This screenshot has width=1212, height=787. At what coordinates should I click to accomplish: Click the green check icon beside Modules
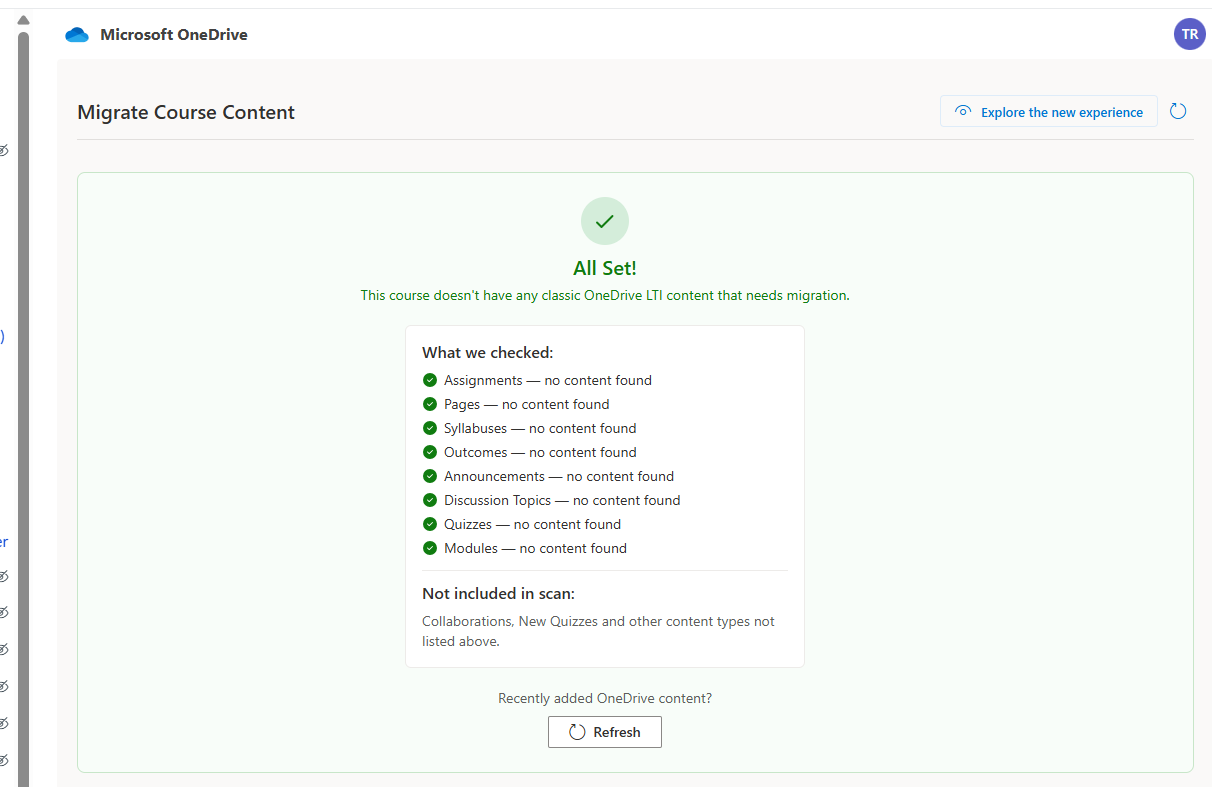430,548
